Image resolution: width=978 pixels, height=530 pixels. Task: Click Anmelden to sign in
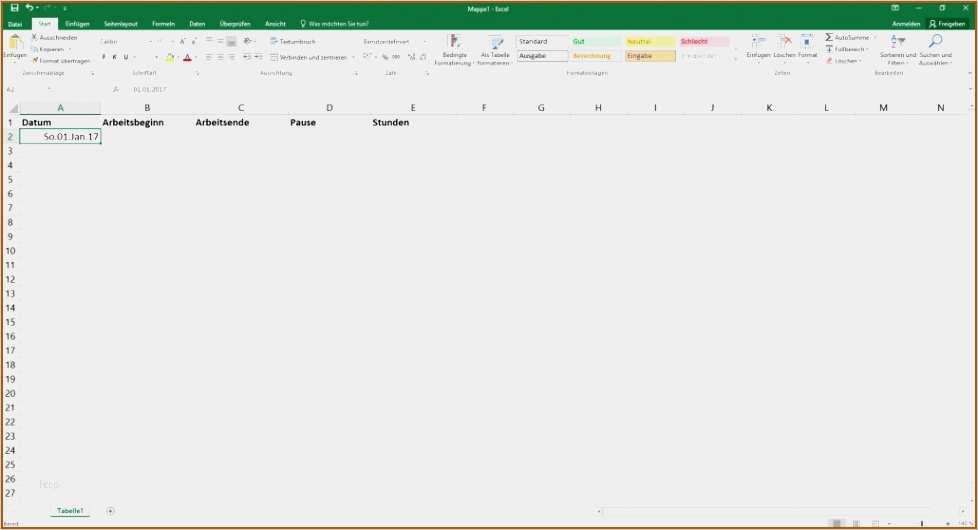[906, 24]
